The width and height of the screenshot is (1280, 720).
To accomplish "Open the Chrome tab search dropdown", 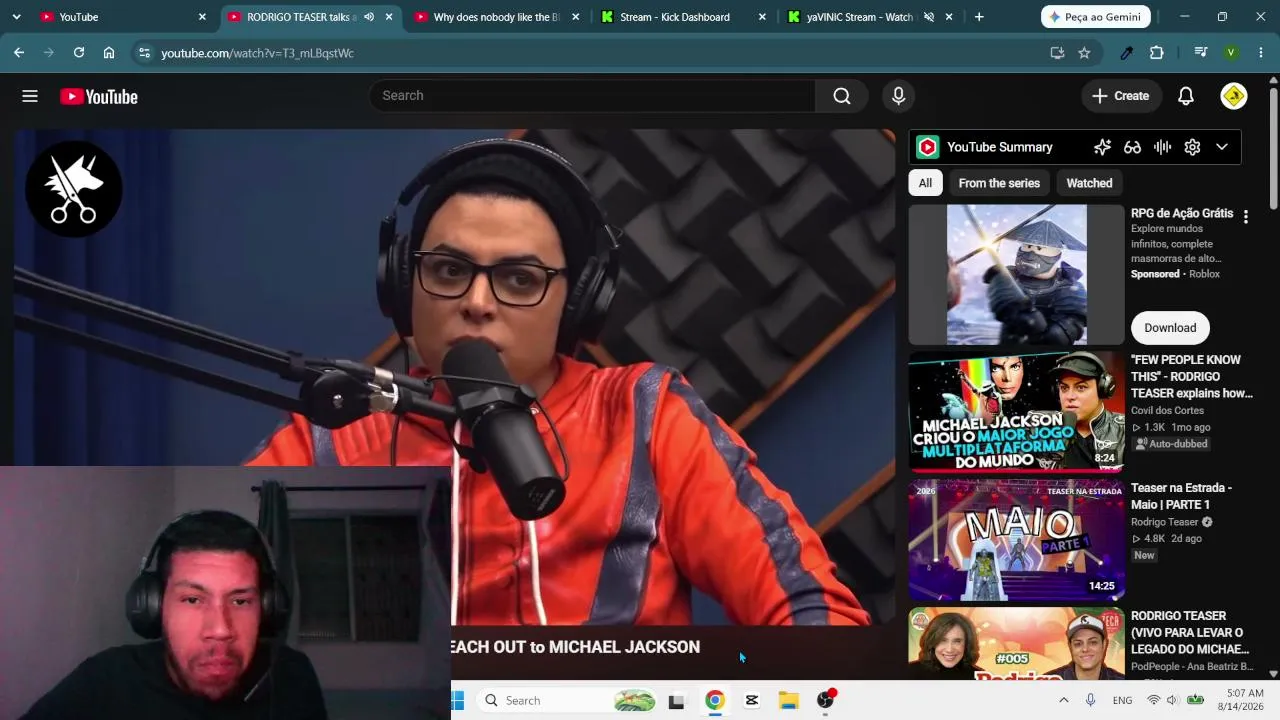I will pyautogui.click(x=16, y=17).
